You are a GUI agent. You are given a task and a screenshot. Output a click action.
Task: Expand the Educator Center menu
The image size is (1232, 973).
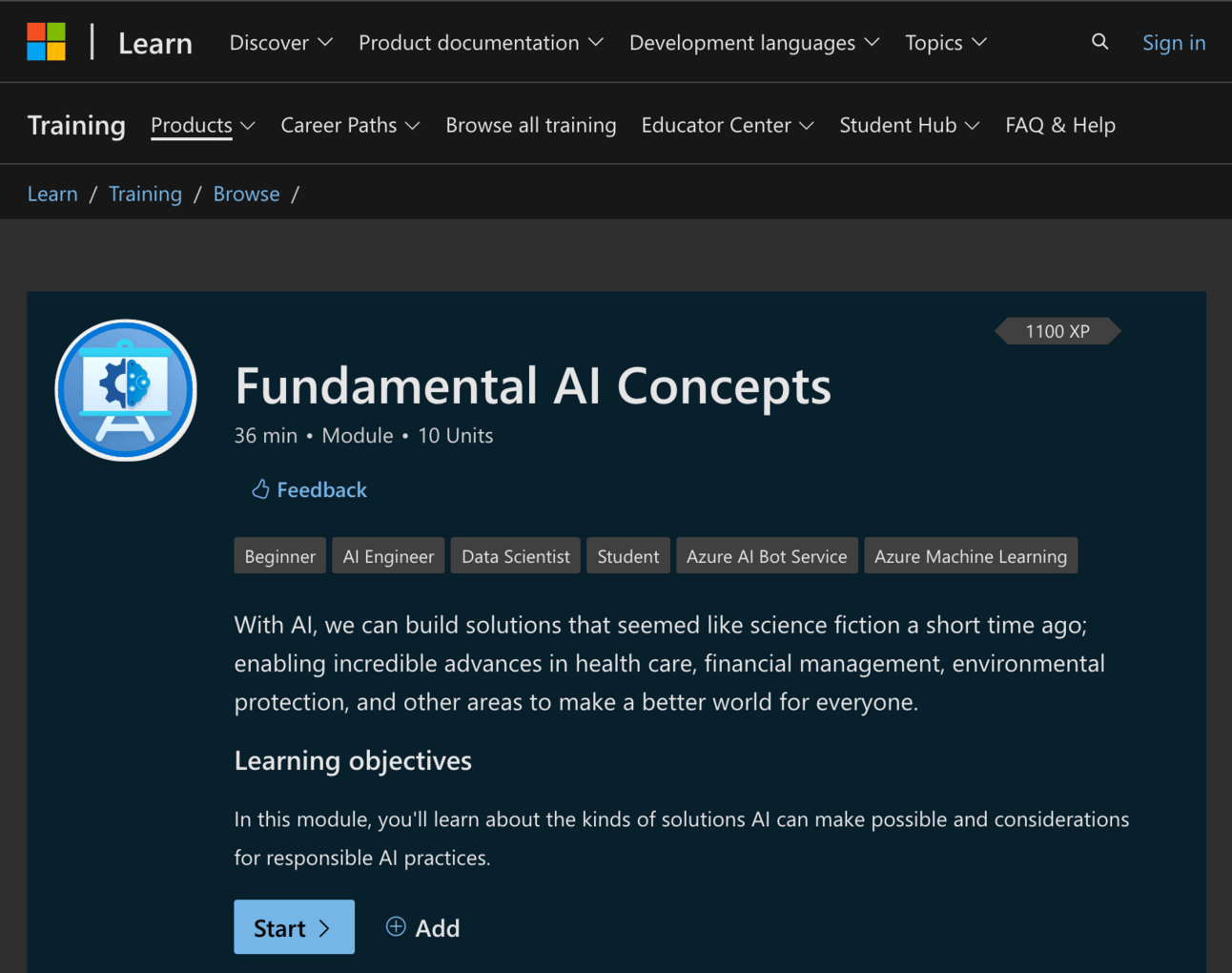[x=728, y=125]
